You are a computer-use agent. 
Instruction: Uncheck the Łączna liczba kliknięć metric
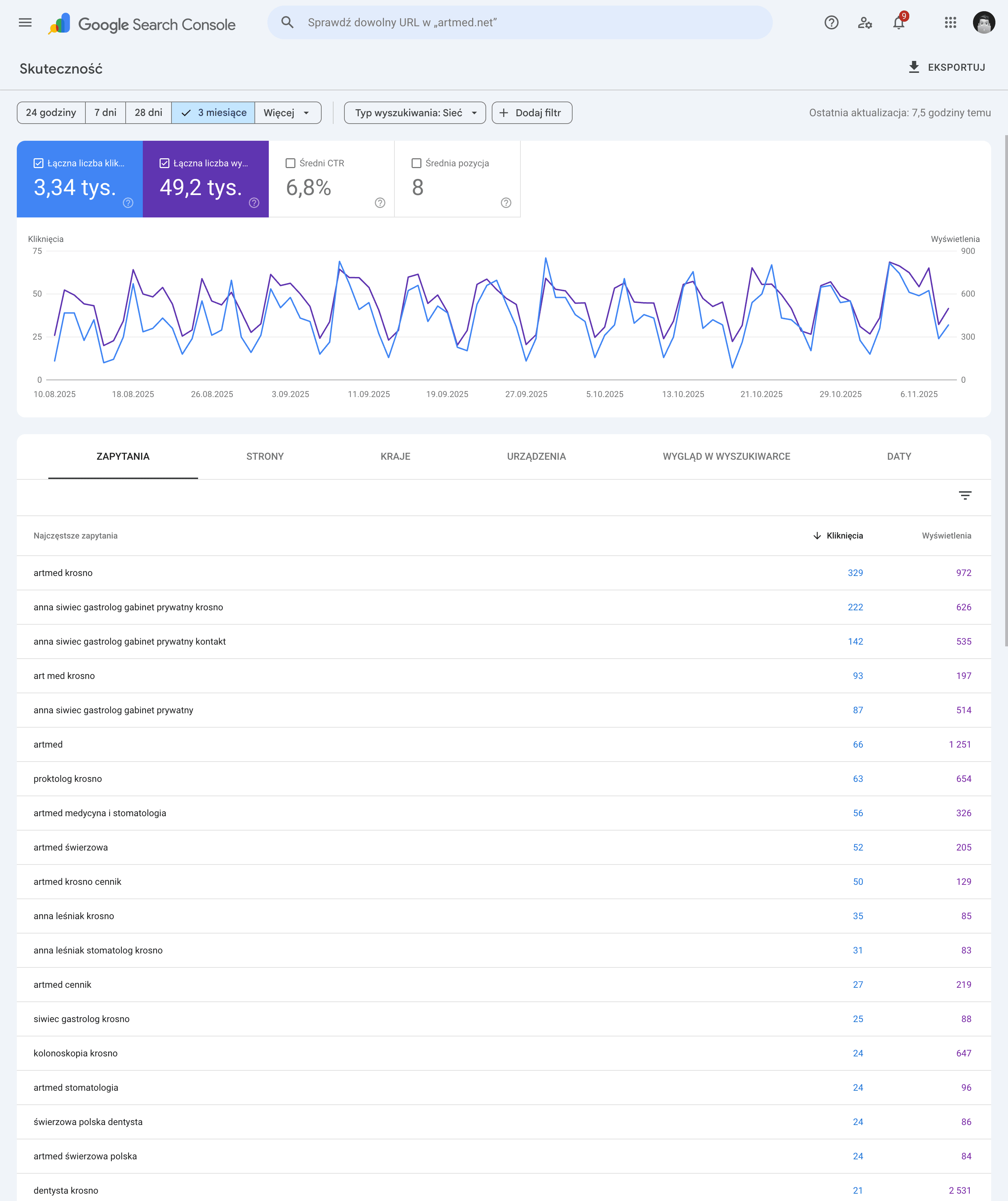(38, 163)
